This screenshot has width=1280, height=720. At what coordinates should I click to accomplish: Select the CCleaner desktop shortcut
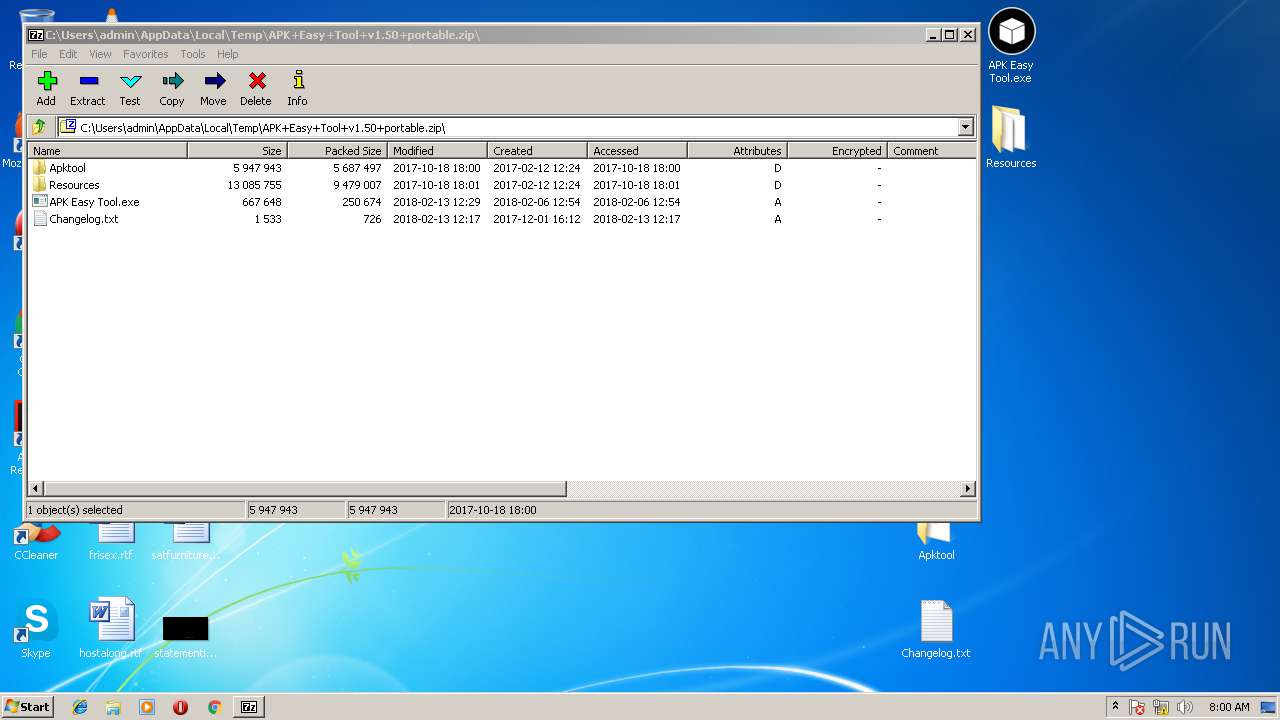[x=36, y=541]
